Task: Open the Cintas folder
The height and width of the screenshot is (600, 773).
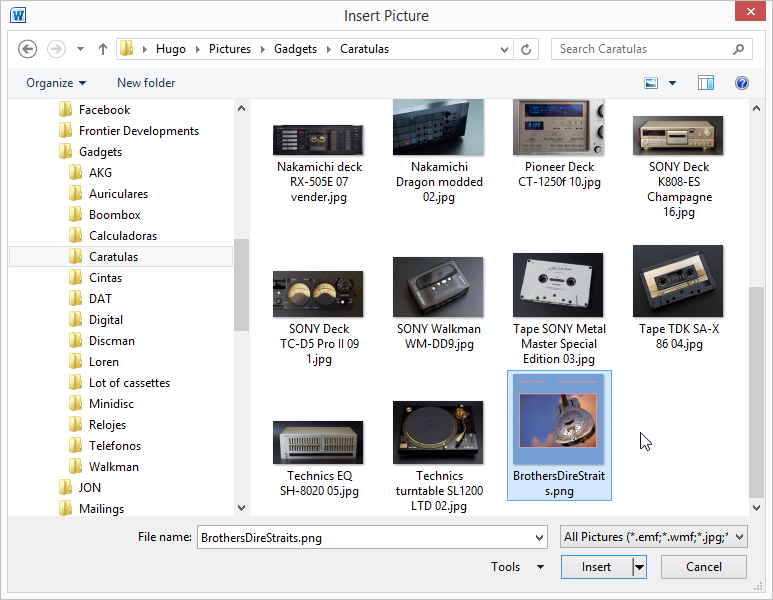Action: [105, 278]
